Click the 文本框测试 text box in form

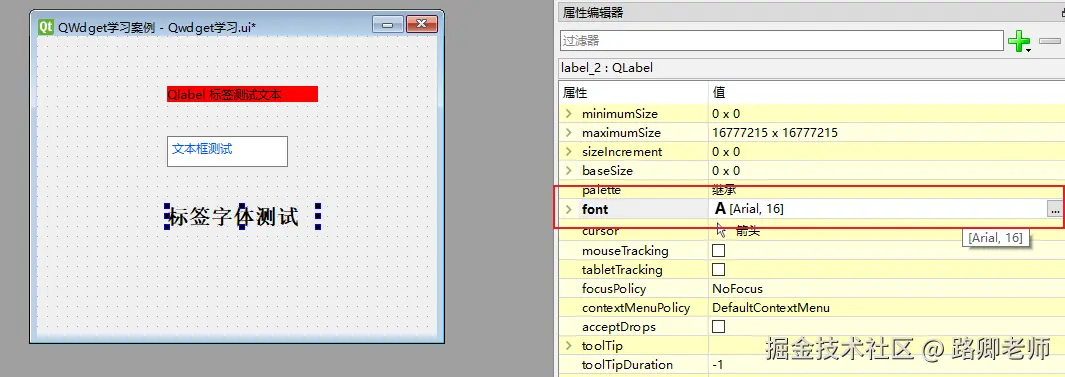pos(228,151)
